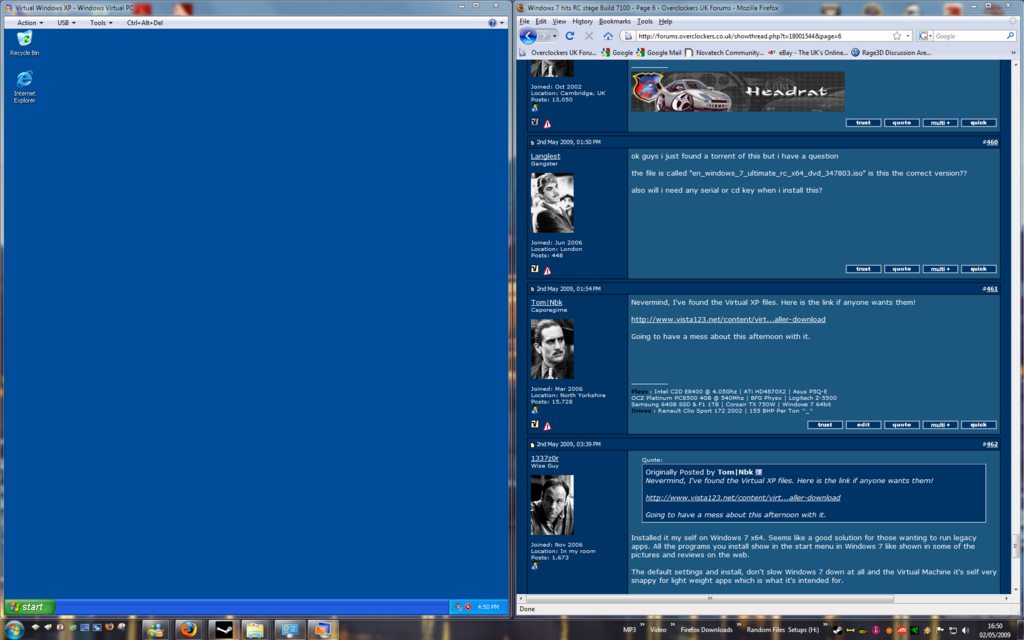Open Google Mail bookmark

(658, 52)
